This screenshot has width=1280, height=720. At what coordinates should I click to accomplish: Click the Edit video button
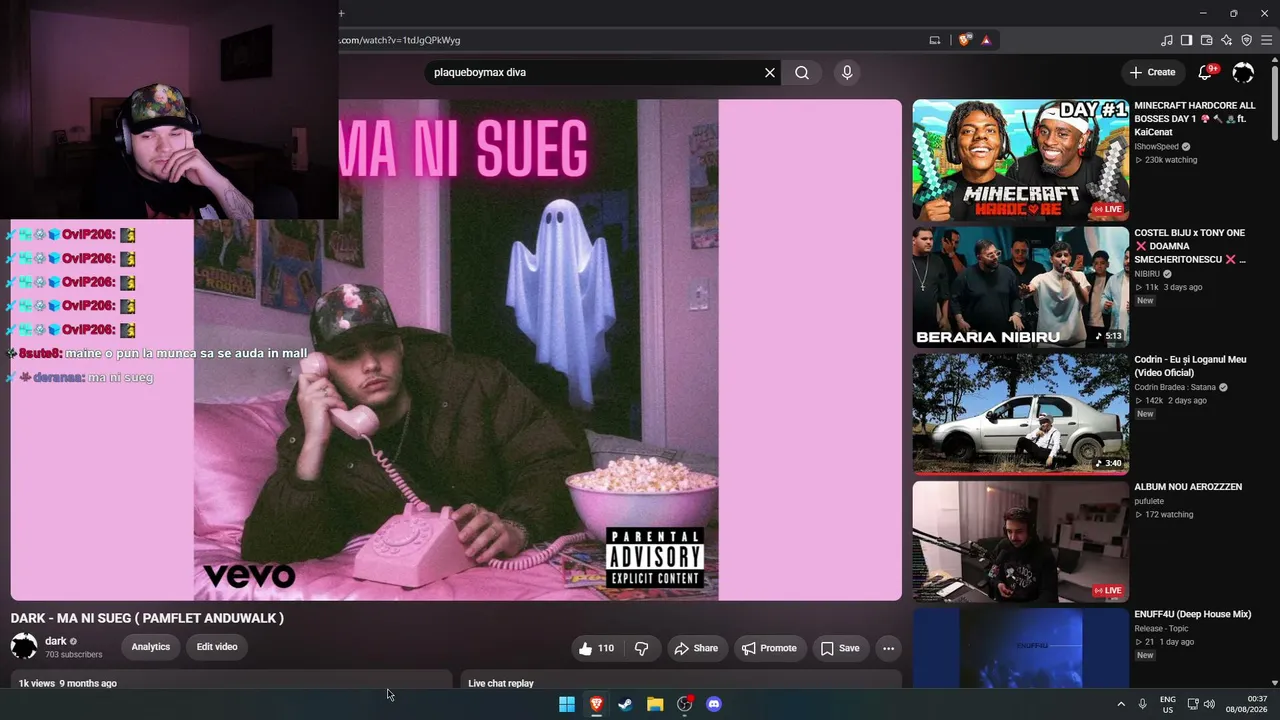(217, 647)
